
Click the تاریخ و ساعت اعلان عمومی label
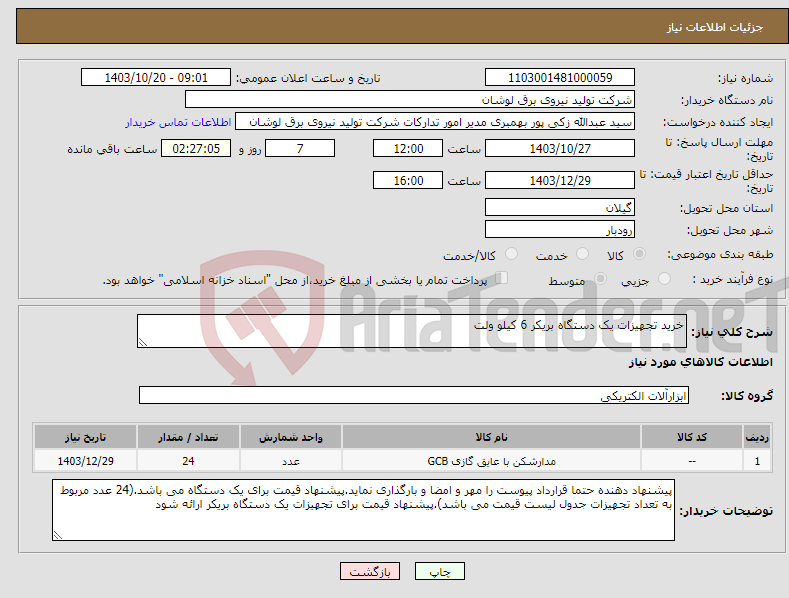[308, 79]
